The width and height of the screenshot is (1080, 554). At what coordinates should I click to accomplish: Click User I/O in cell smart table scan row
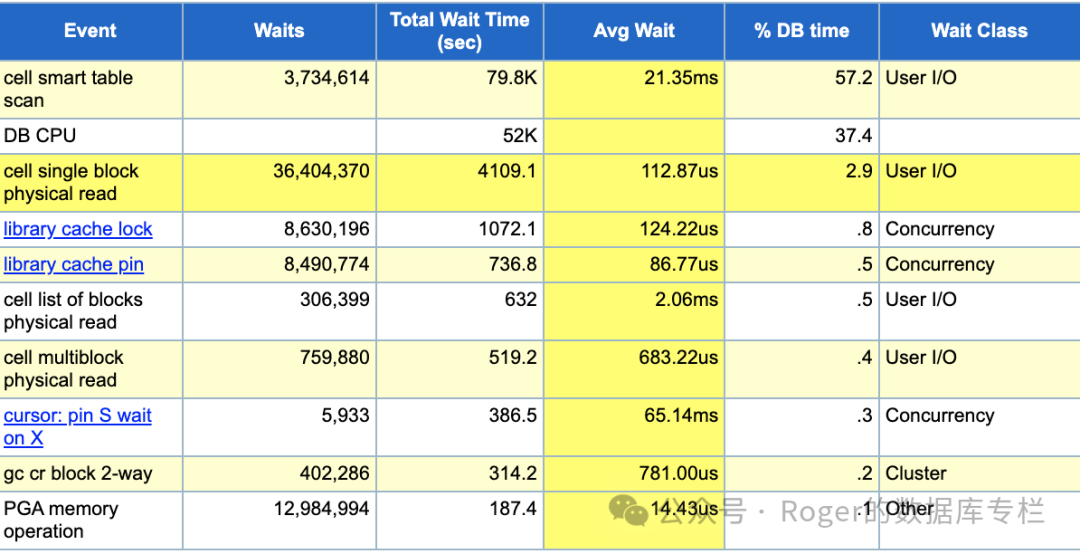coord(921,78)
